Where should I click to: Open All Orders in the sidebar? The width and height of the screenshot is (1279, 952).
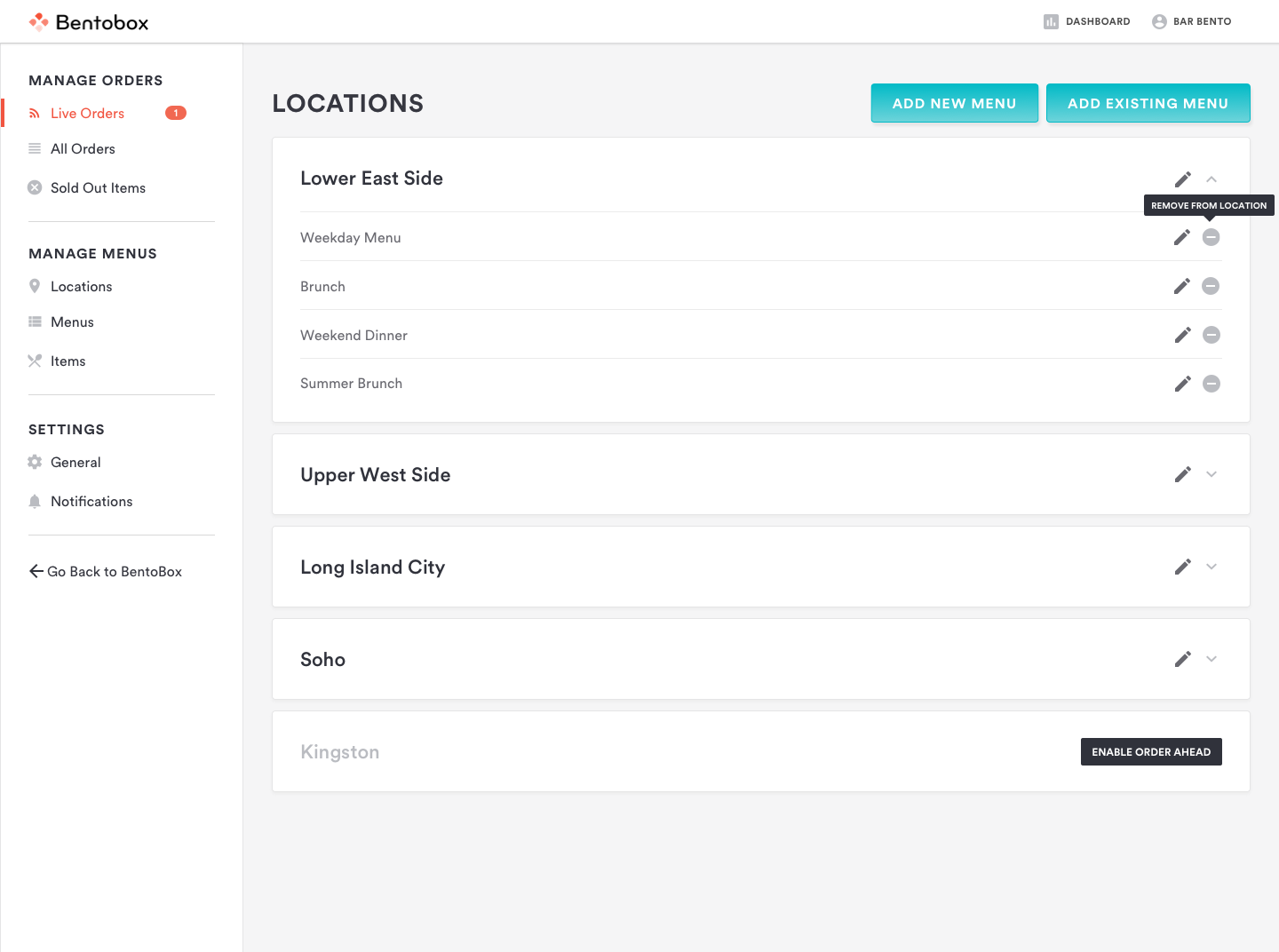[x=83, y=149]
